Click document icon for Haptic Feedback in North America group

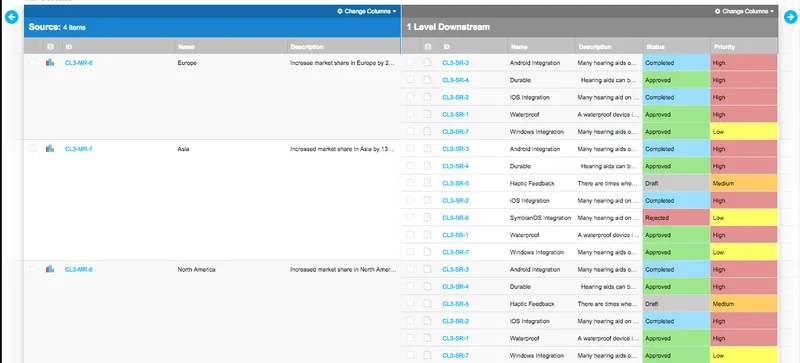(x=427, y=304)
